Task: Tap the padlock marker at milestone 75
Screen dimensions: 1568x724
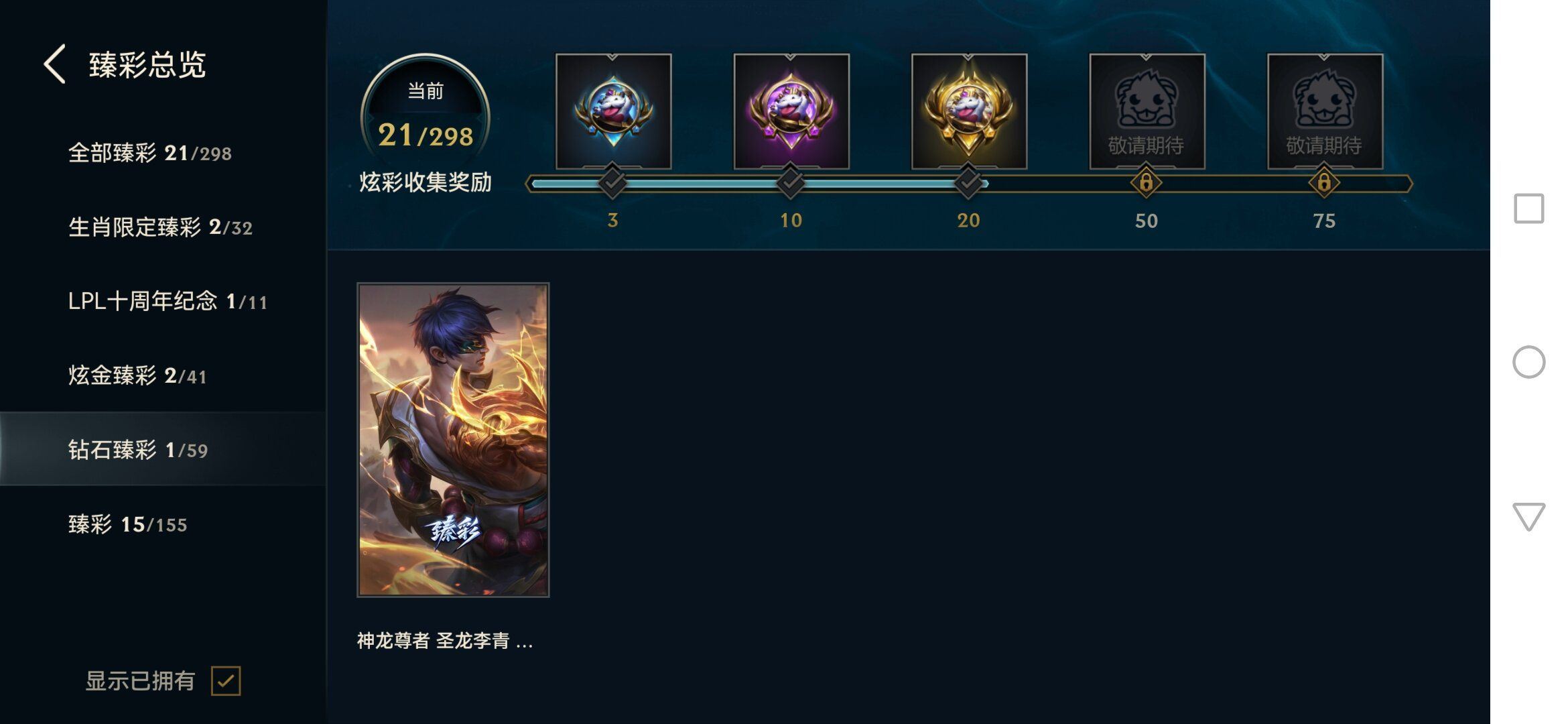Action: 1324,182
